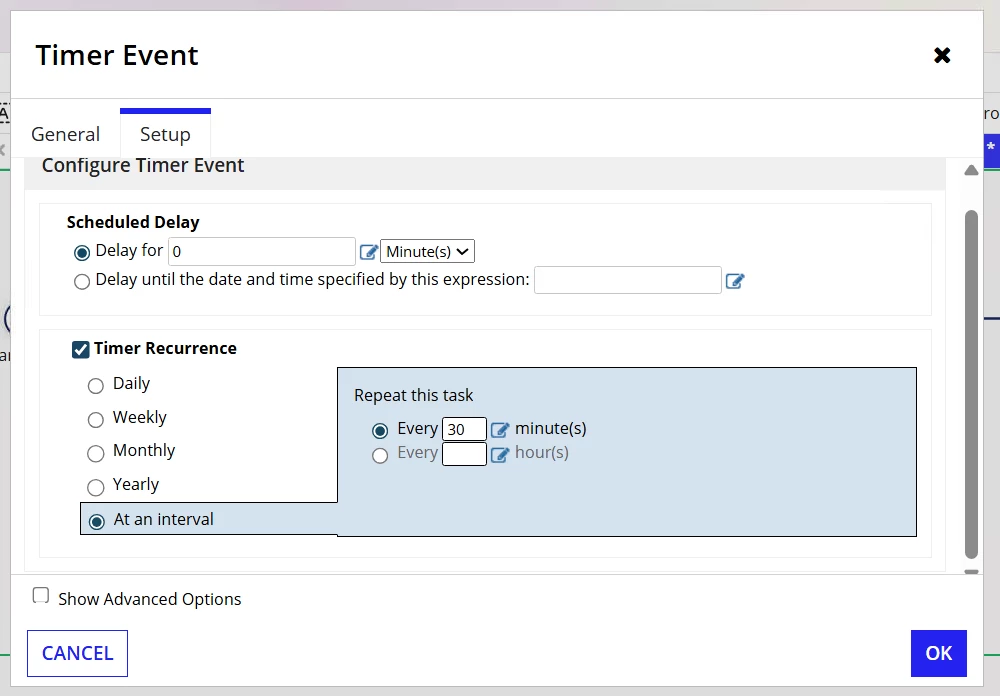Close the Timer Event dialog
This screenshot has width=1000, height=696.
coord(942,56)
